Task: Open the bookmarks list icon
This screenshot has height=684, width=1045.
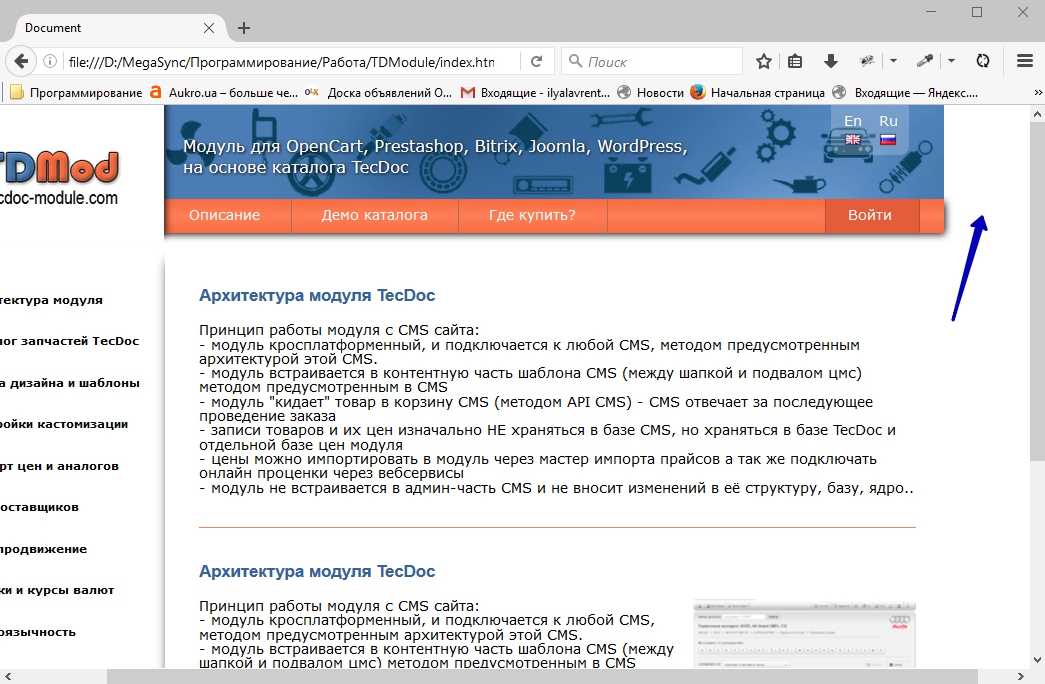Action: pos(795,61)
